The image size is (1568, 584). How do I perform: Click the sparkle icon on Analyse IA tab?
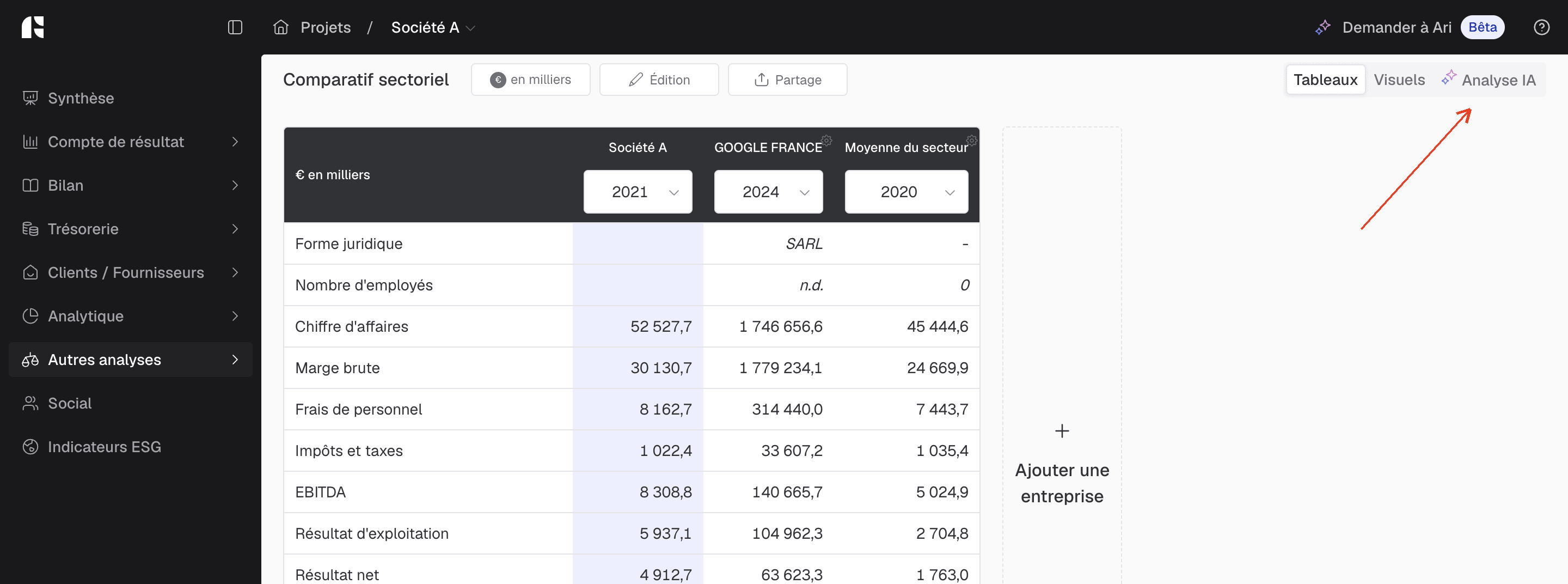click(x=1449, y=77)
